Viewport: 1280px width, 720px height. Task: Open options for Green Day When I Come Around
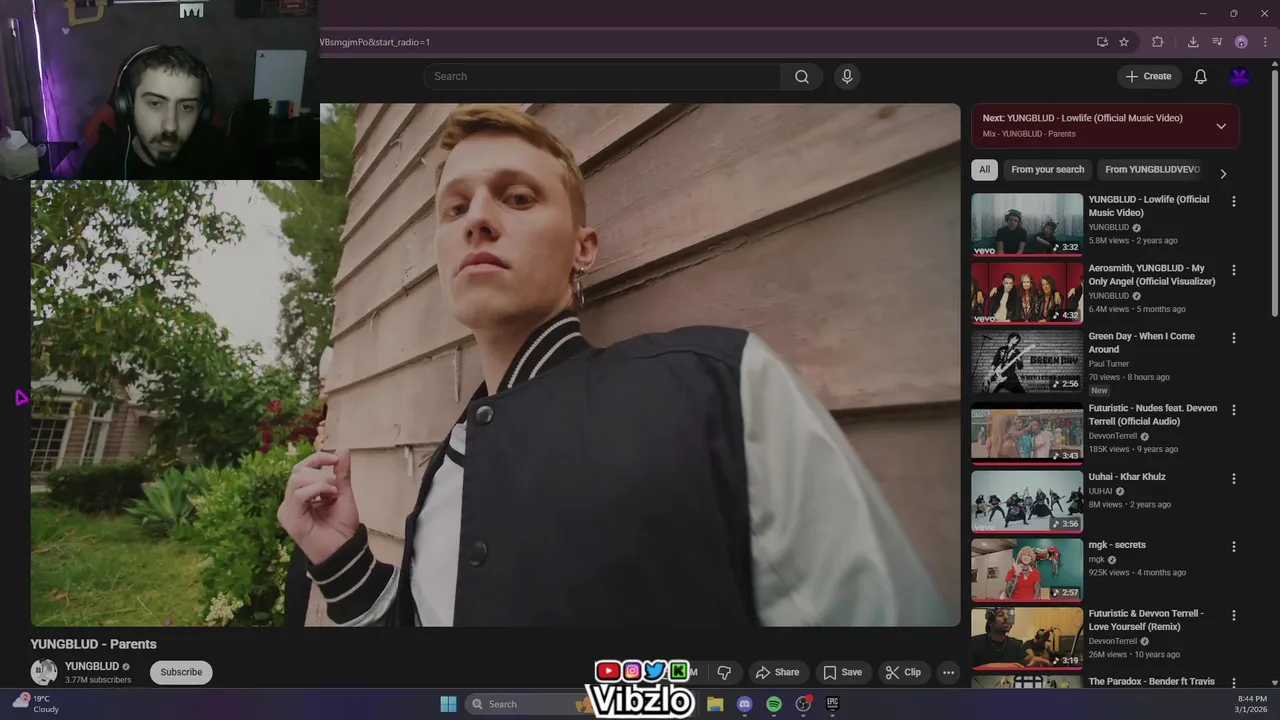pos(1233,338)
